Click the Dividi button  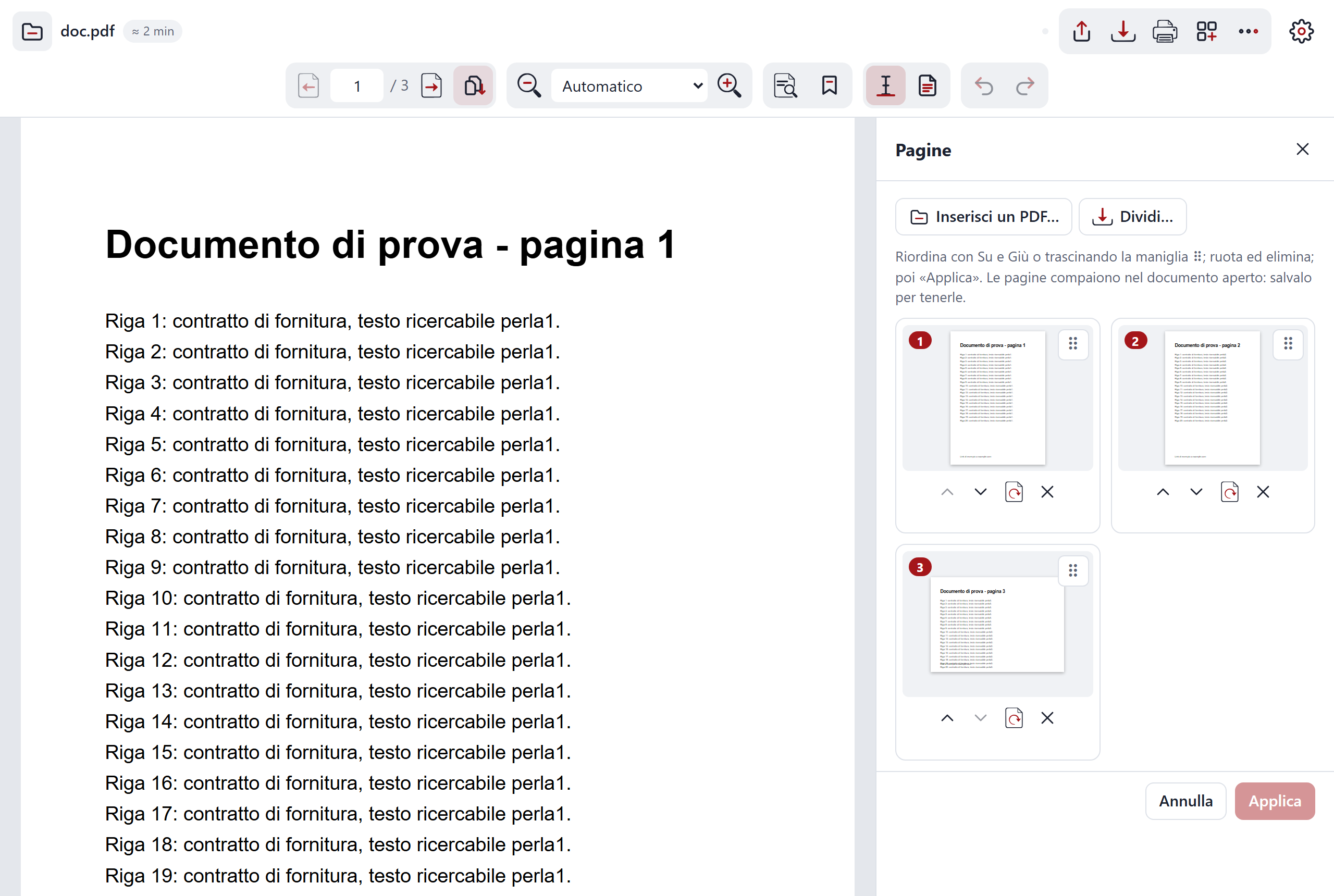coord(1132,217)
